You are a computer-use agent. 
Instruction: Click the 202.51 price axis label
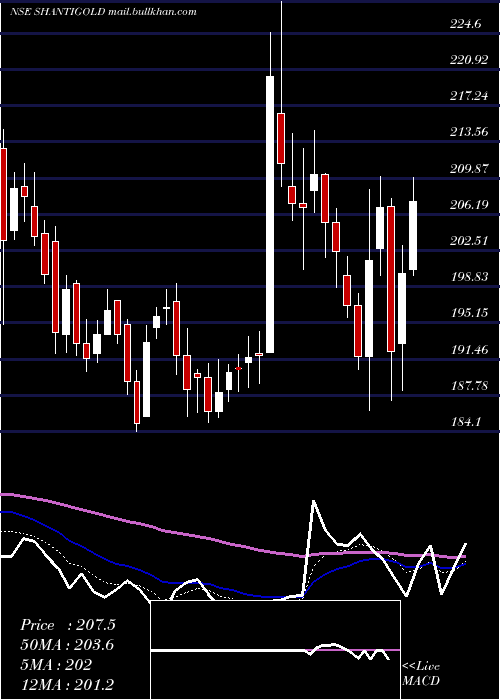[469, 241]
